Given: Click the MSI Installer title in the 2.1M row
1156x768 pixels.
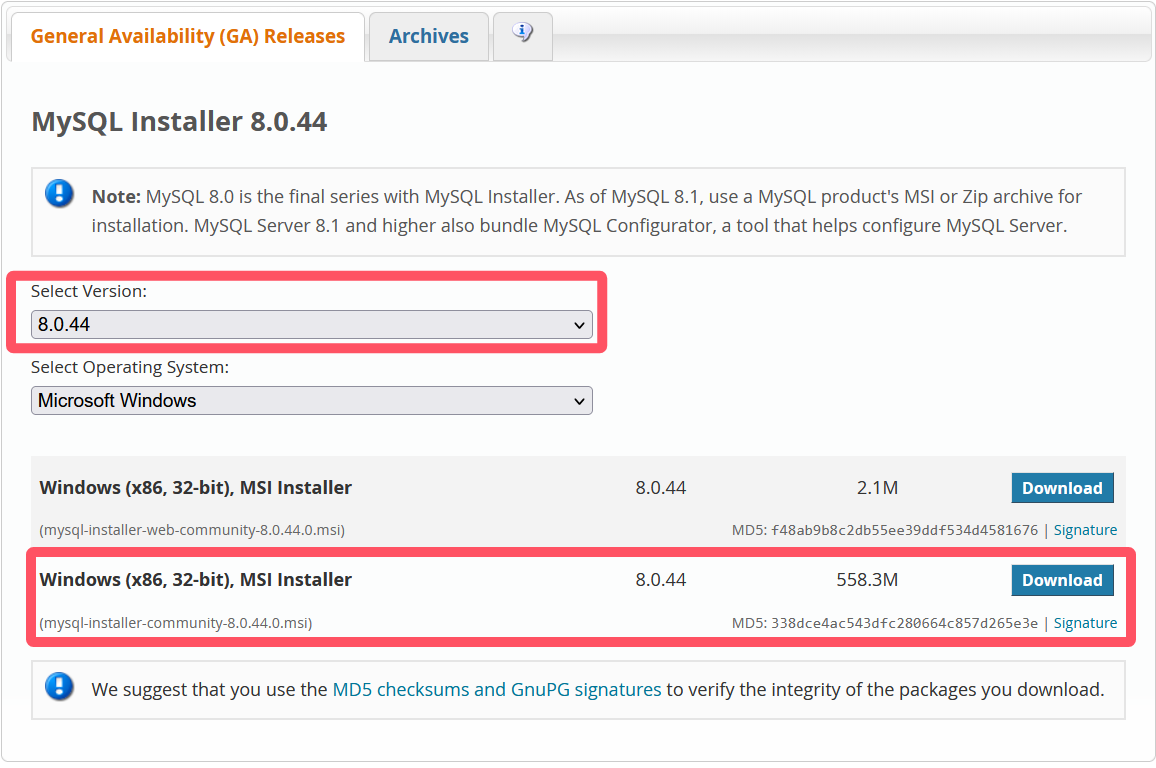Looking at the screenshot, I should (195, 488).
